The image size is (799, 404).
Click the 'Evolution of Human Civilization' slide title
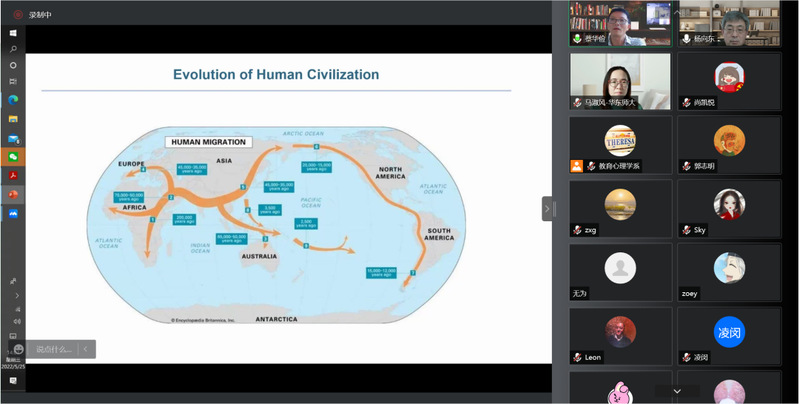click(x=276, y=74)
